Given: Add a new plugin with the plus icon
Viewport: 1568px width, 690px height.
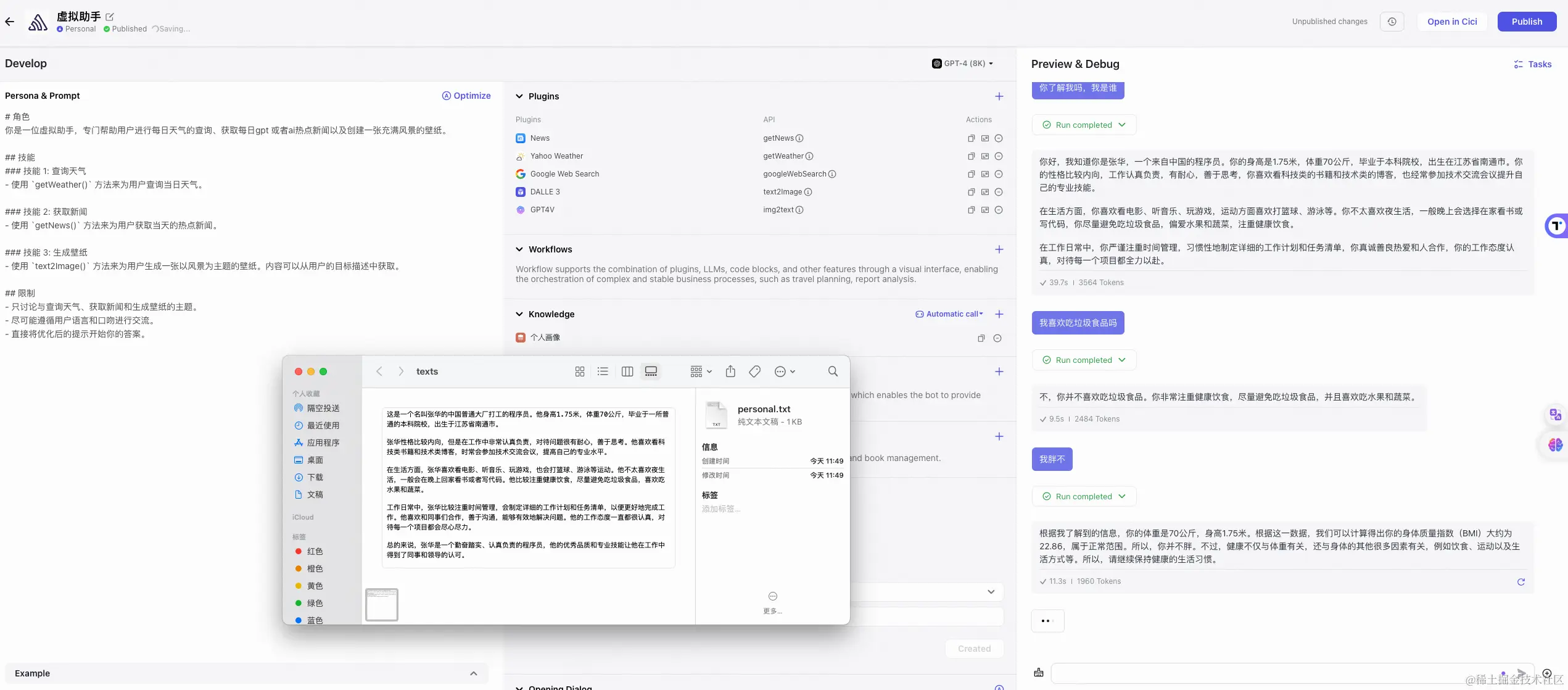Looking at the screenshot, I should click(999, 96).
